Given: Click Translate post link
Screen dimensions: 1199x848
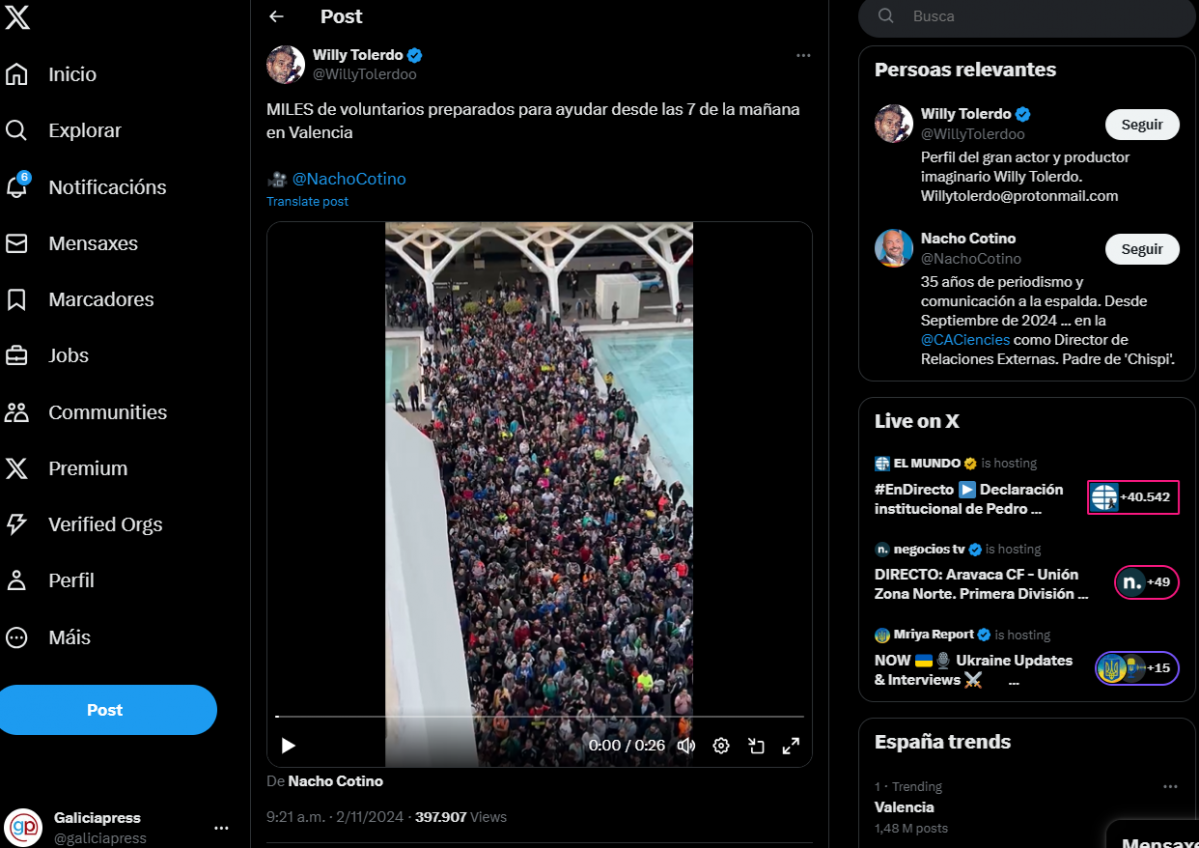Looking at the screenshot, I should [x=307, y=201].
